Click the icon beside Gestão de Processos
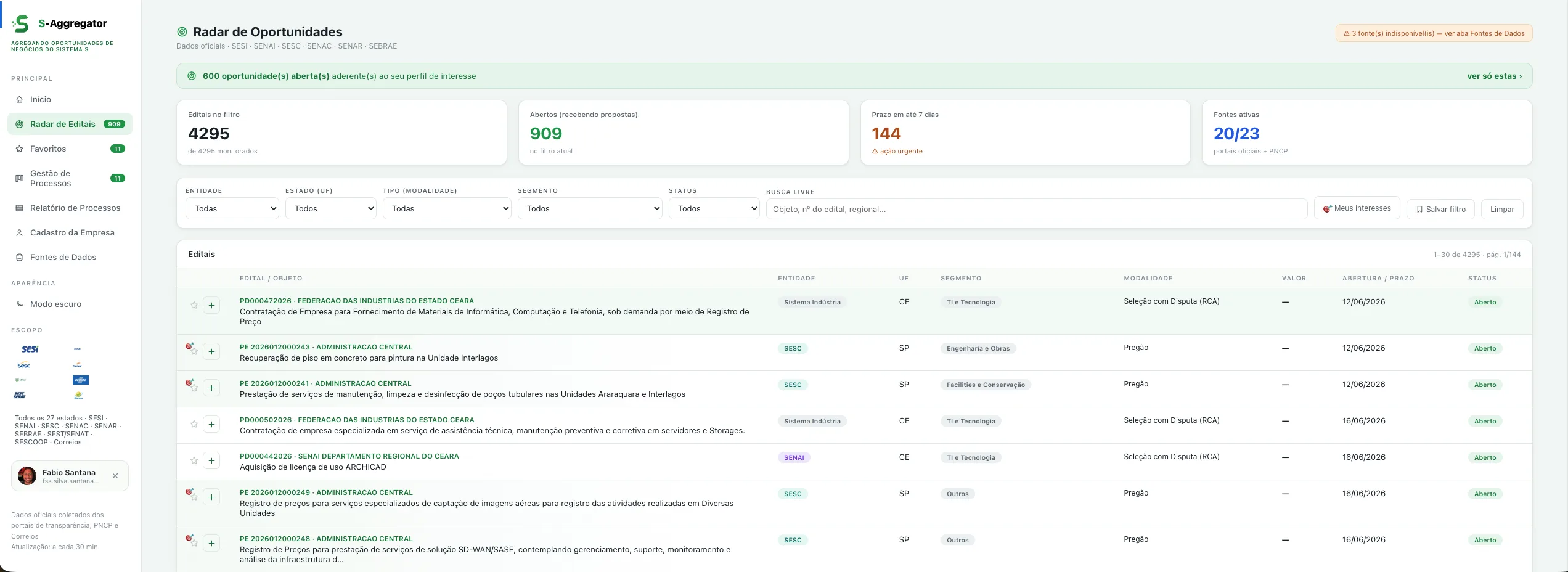This screenshot has height=572, width=1568. click(19, 178)
